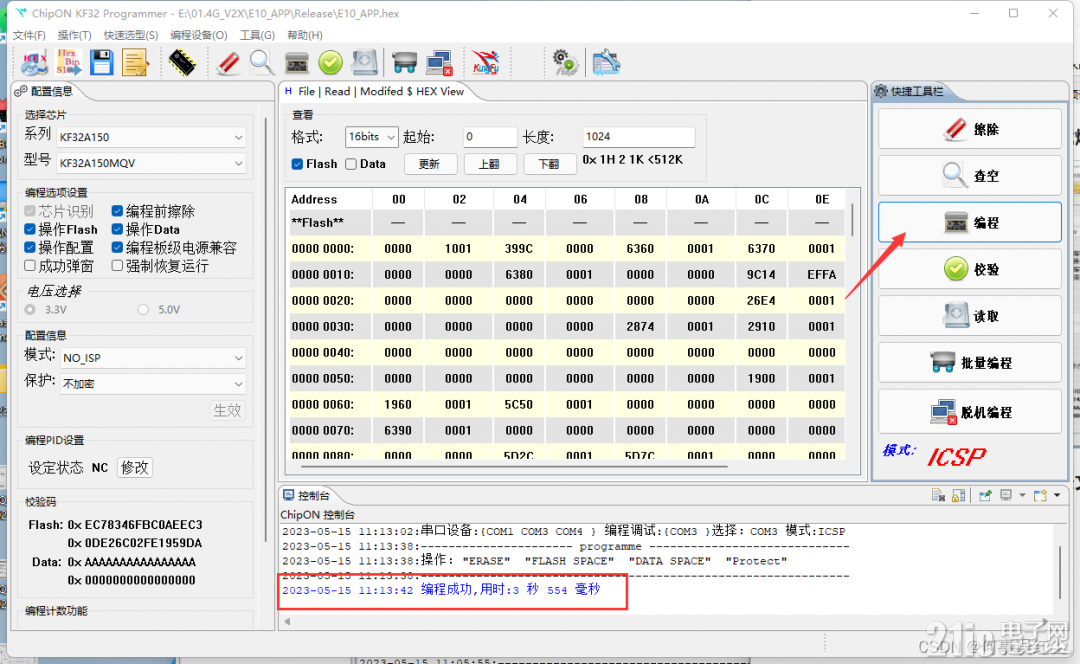Click the 脱机编程 offline program button

point(970,412)
